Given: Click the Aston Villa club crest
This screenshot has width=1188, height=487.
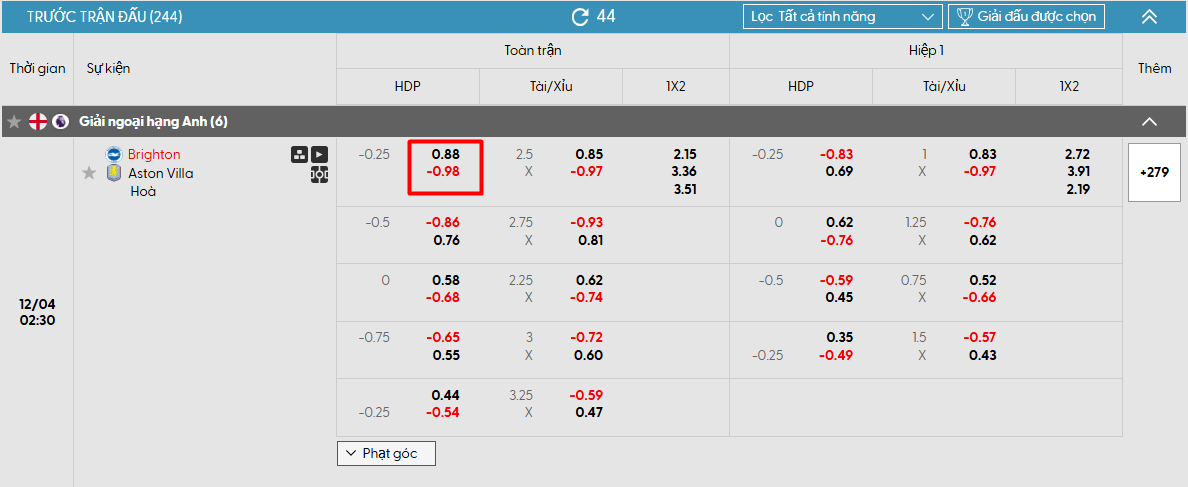Looking at the screenshot, I should point(112,173).
